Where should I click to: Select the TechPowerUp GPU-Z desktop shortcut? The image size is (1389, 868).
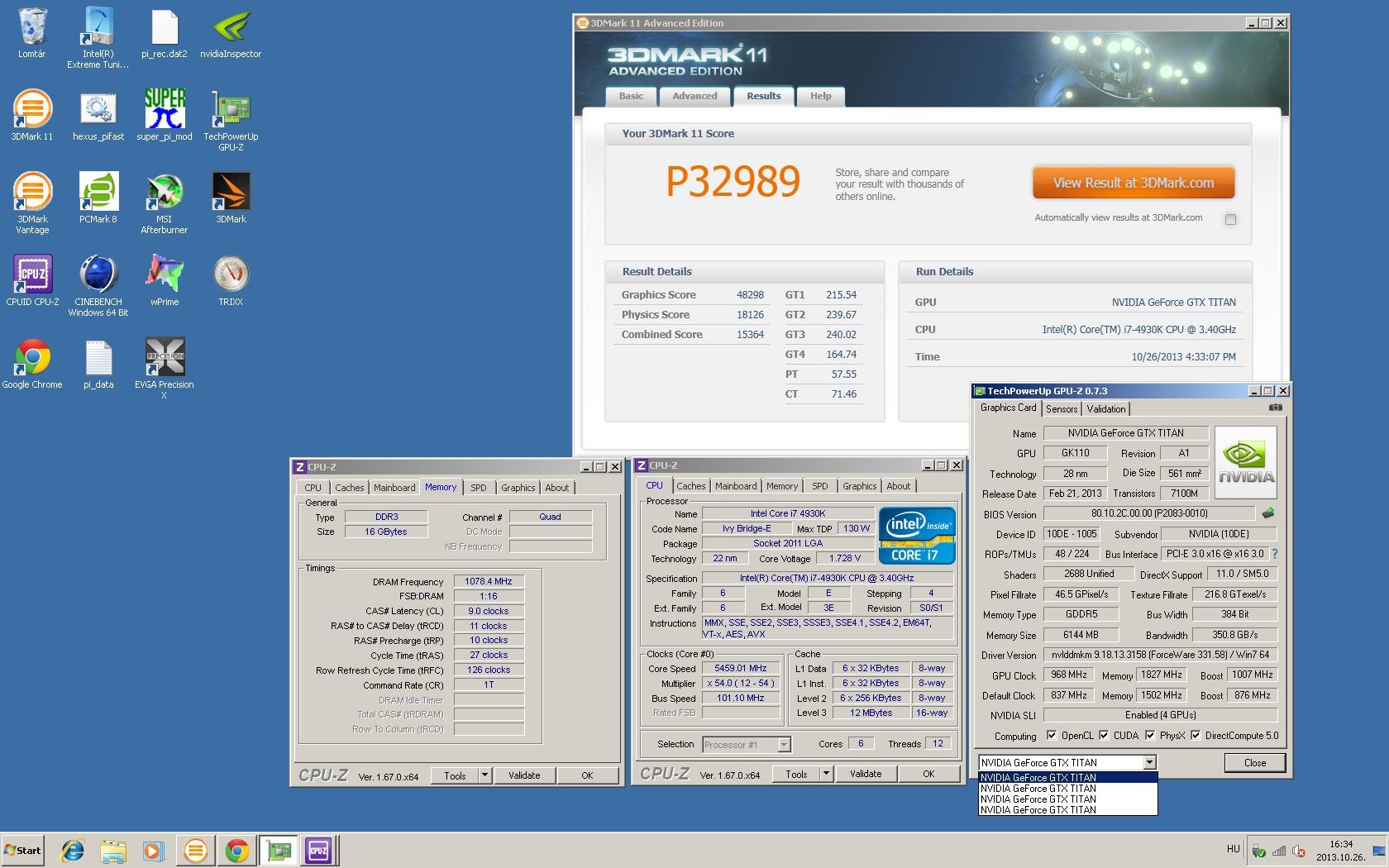pos(231,121)
